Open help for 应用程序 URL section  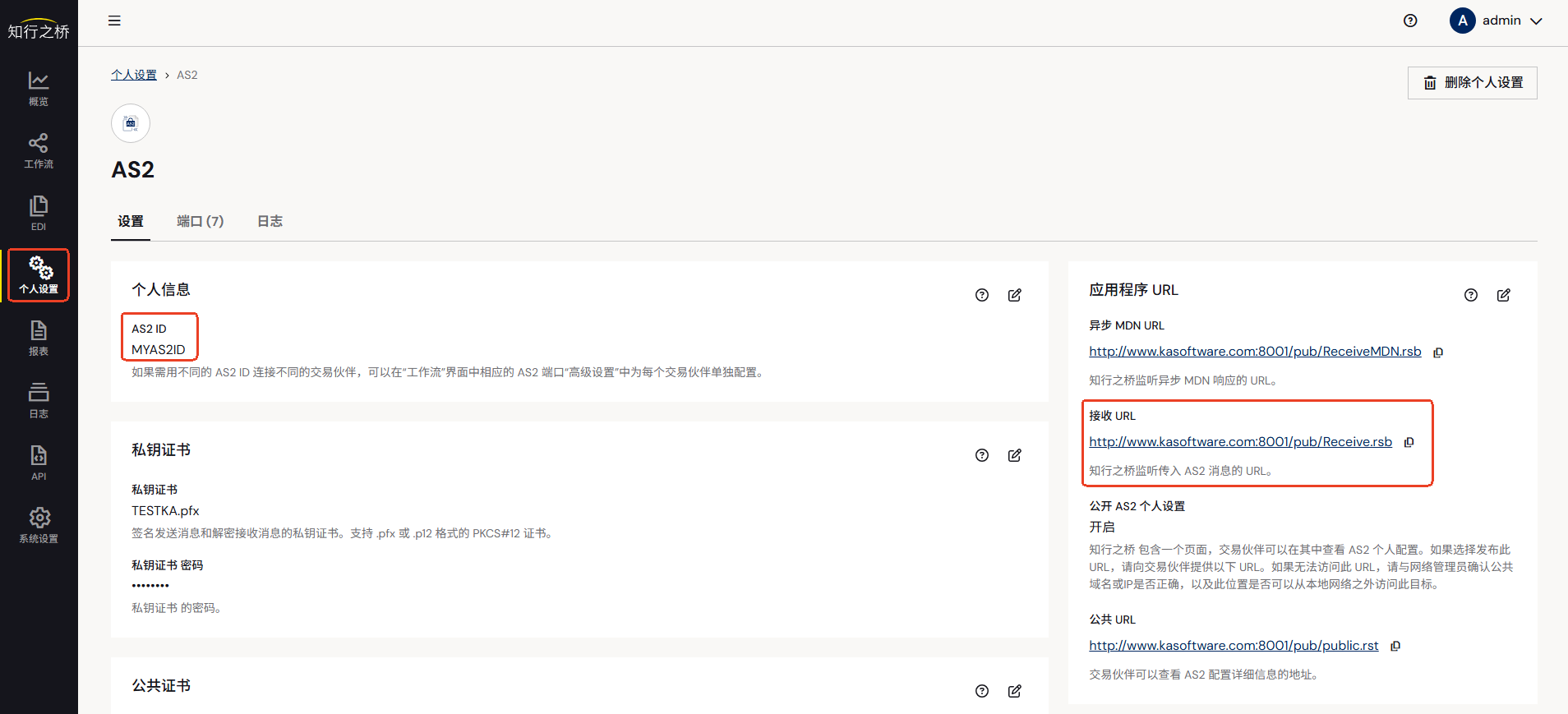[x=1471, y=295]
